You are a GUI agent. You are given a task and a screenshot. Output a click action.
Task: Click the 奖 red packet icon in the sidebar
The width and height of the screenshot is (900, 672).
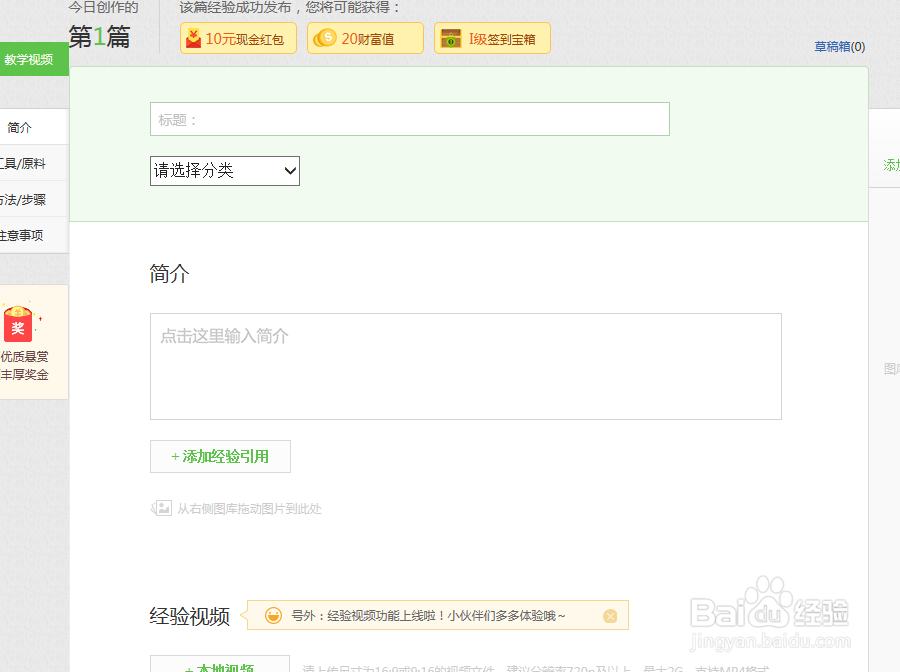(x=18, y=323)
